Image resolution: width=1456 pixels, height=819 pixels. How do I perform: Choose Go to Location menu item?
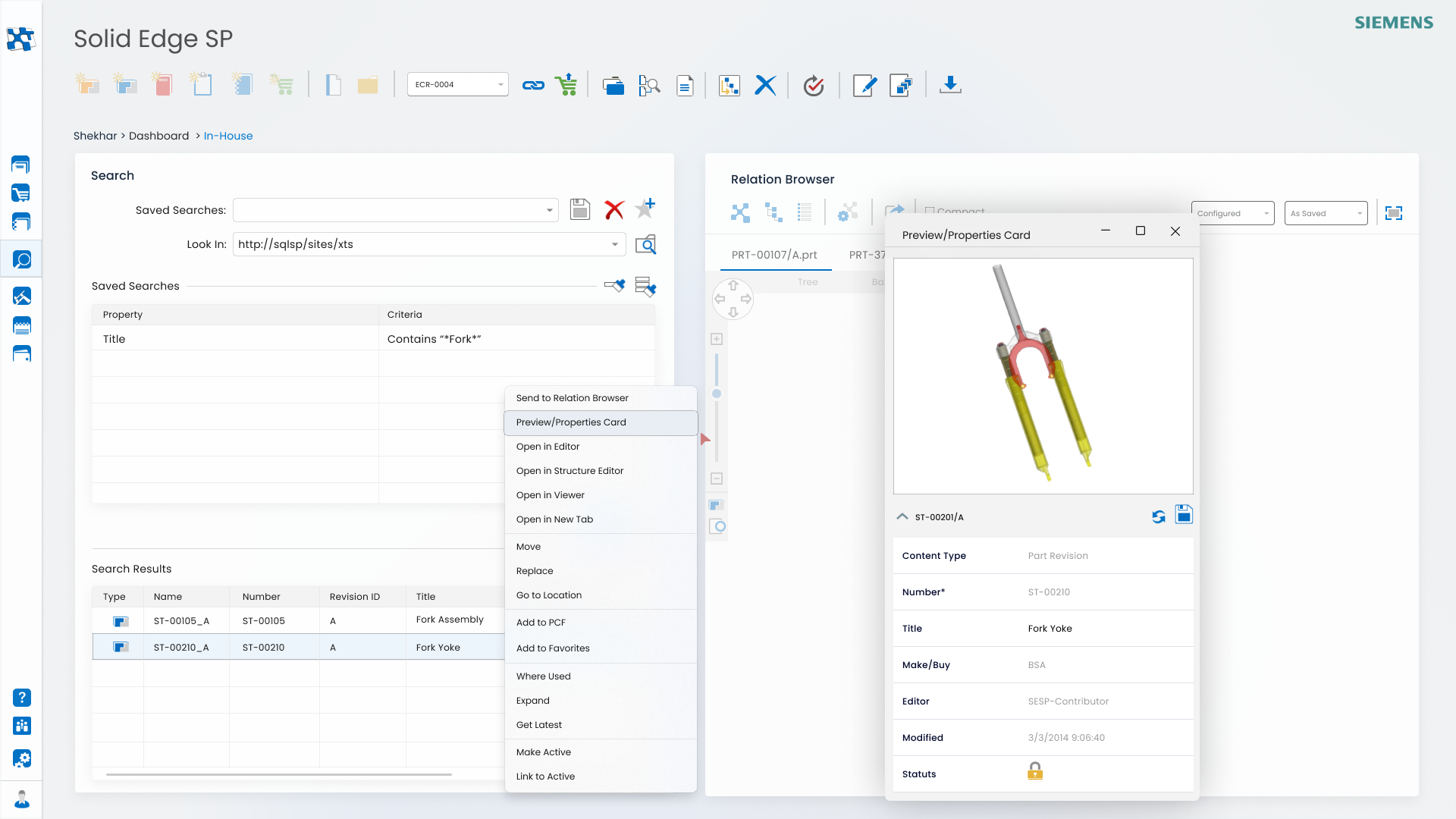[x=601, y=595]
